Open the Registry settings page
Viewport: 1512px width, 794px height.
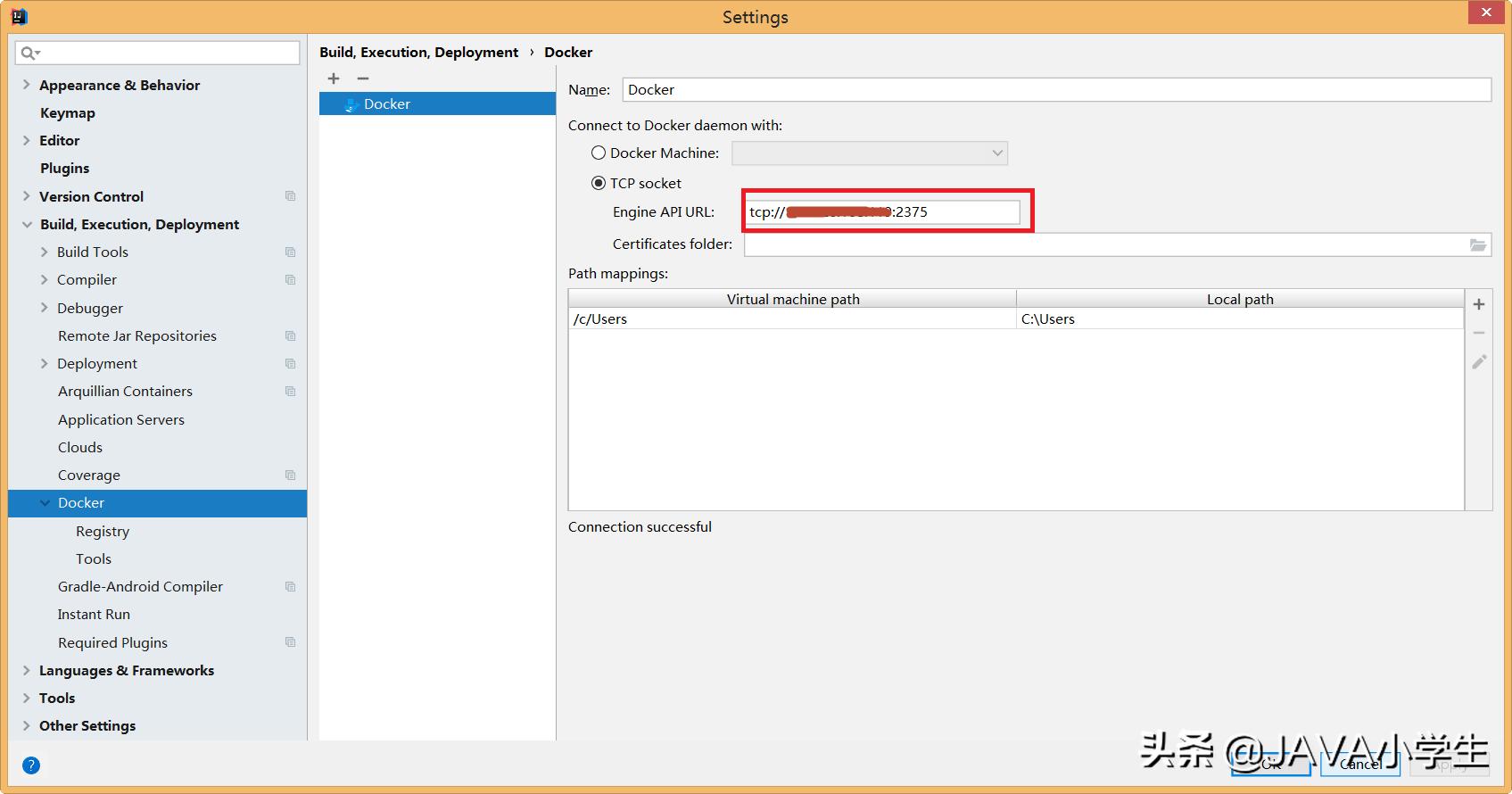[x=103, y=531]
